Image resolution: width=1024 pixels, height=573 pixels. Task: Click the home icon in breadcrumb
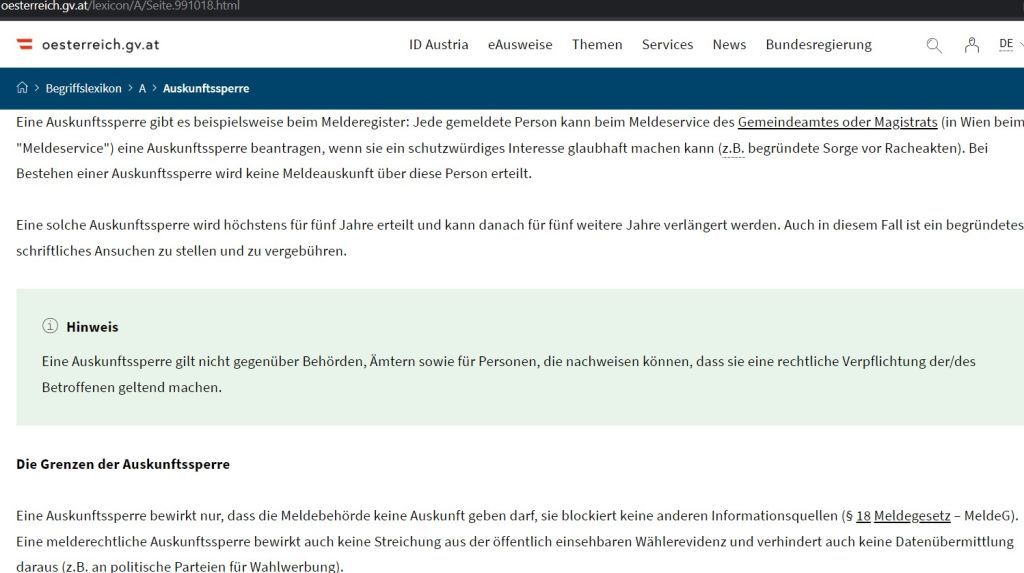tap(22, 88)
